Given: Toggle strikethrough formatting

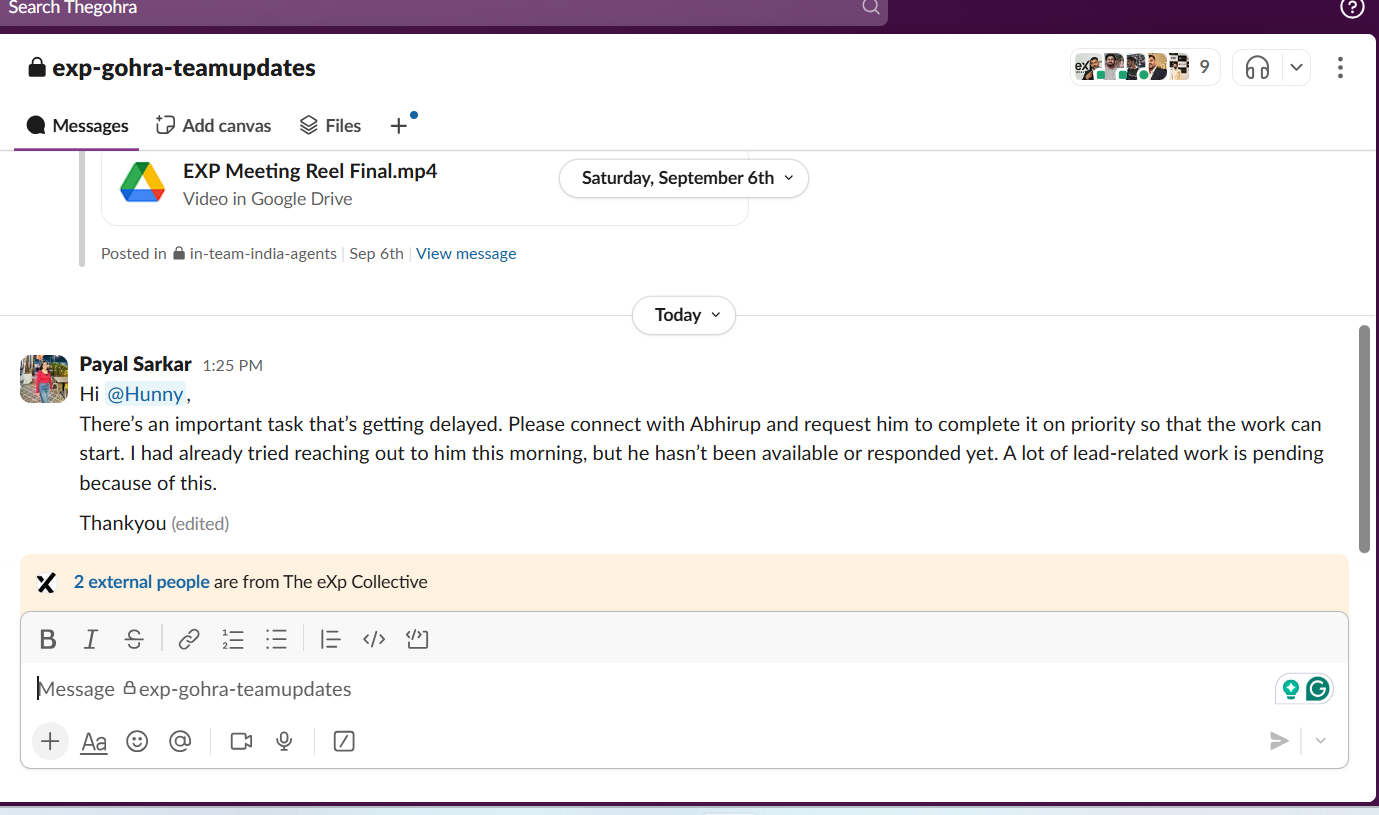Looking at the screenshot, I should [x=134, y=639].
